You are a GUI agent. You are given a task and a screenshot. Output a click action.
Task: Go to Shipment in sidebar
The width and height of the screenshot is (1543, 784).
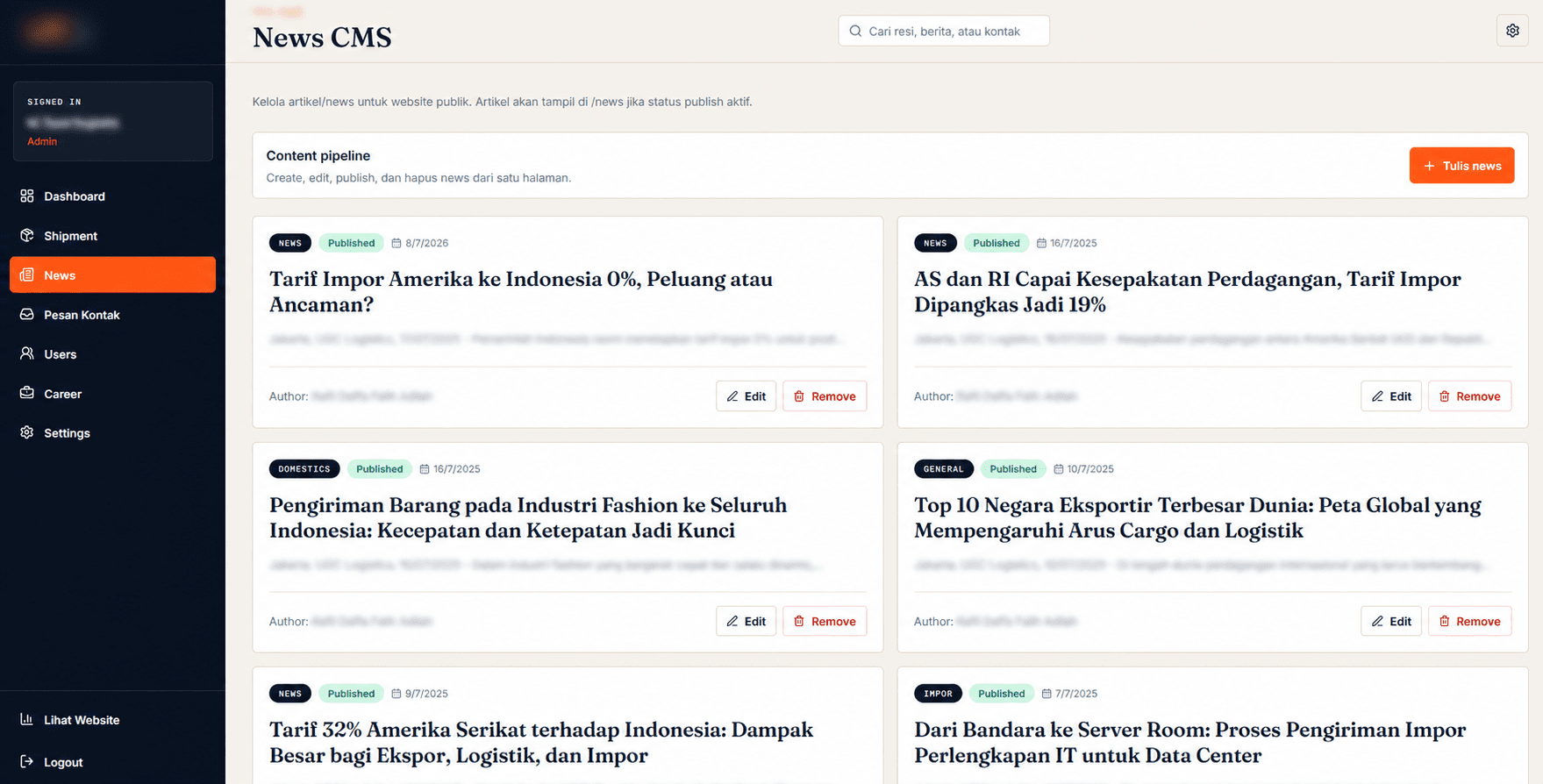[112, 236]
